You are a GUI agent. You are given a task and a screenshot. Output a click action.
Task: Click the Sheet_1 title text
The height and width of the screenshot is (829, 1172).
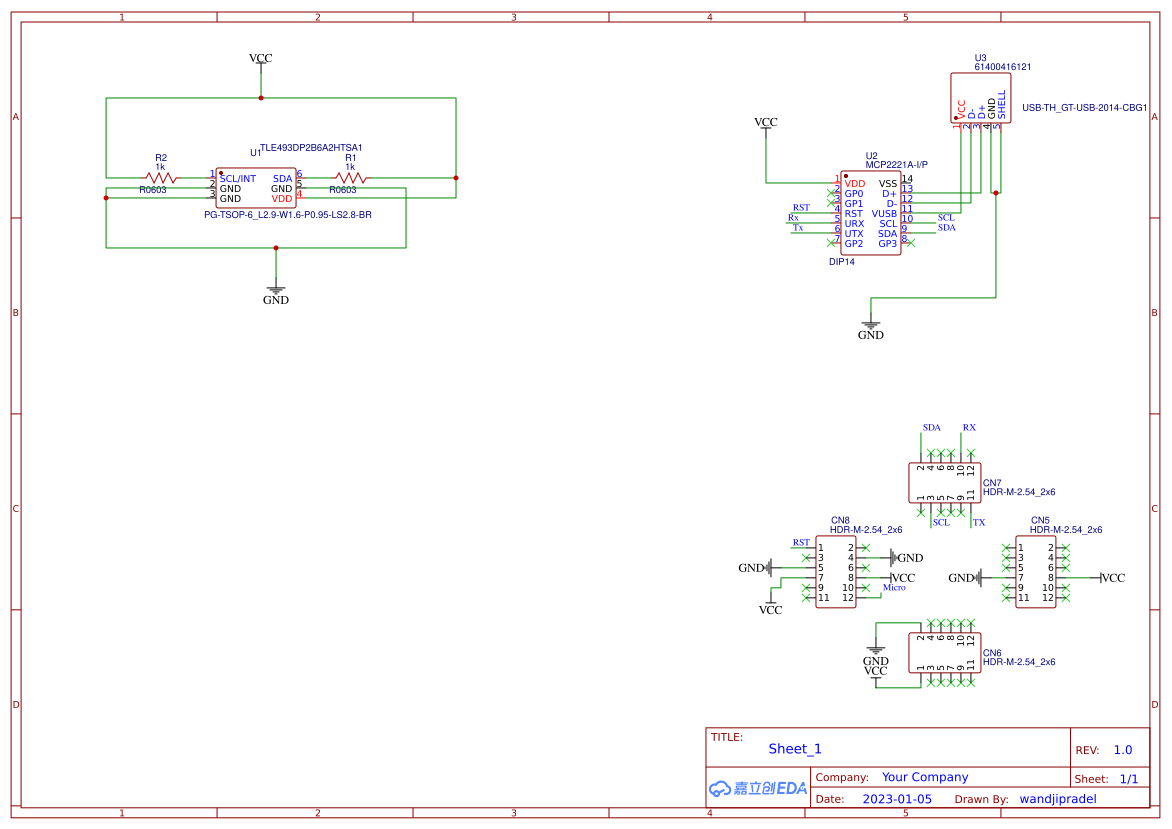coord(794,749)
